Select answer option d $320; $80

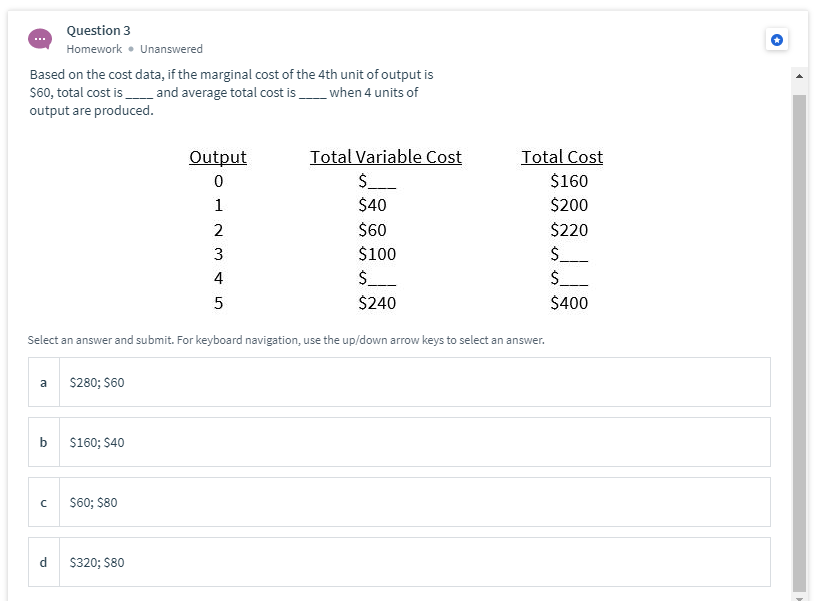click(399, 562)
